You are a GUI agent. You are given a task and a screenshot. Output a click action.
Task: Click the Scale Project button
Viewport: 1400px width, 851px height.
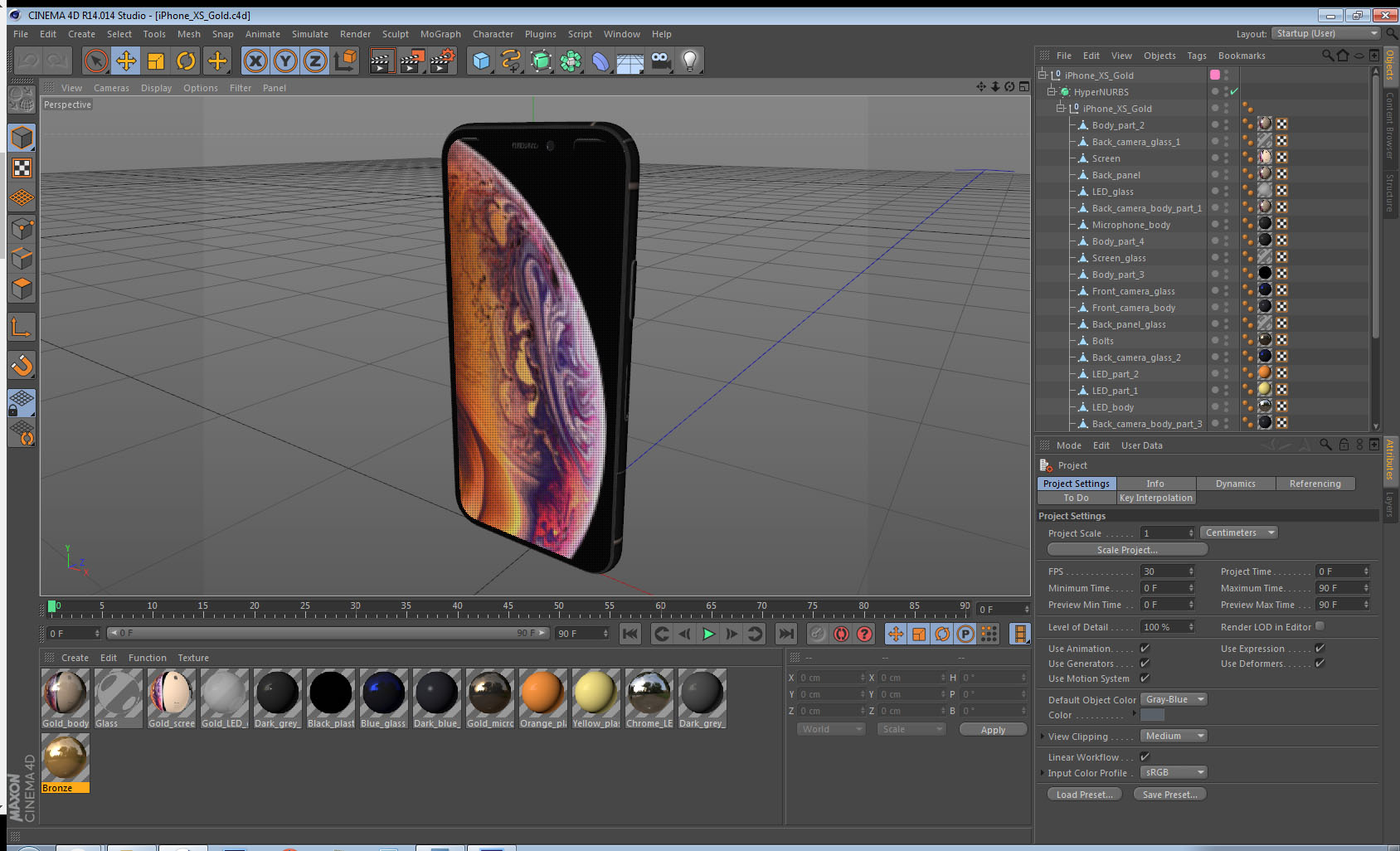[1127, 549]
